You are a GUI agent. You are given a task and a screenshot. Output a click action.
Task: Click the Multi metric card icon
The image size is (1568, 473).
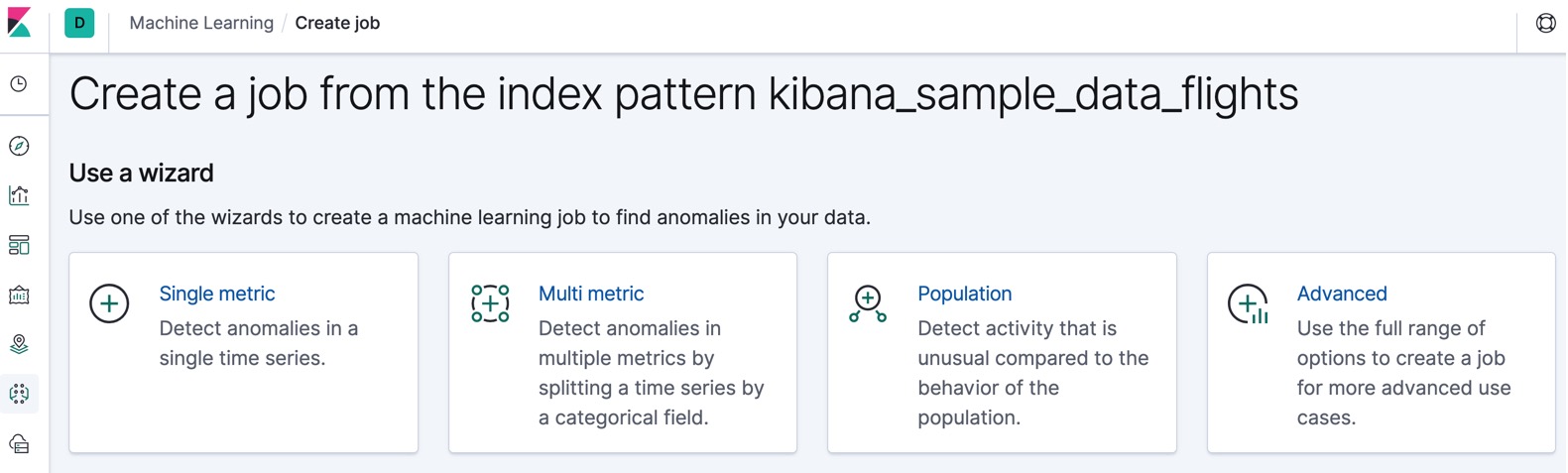pos(490,303)
